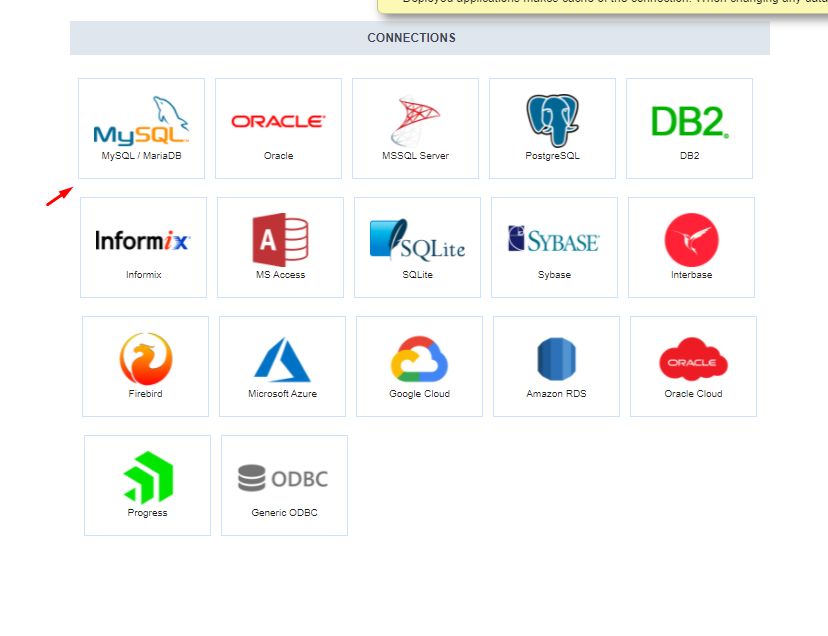828x636 pixels.
Task: Select the MySQL / MariaDB connection
Action: 142,128
